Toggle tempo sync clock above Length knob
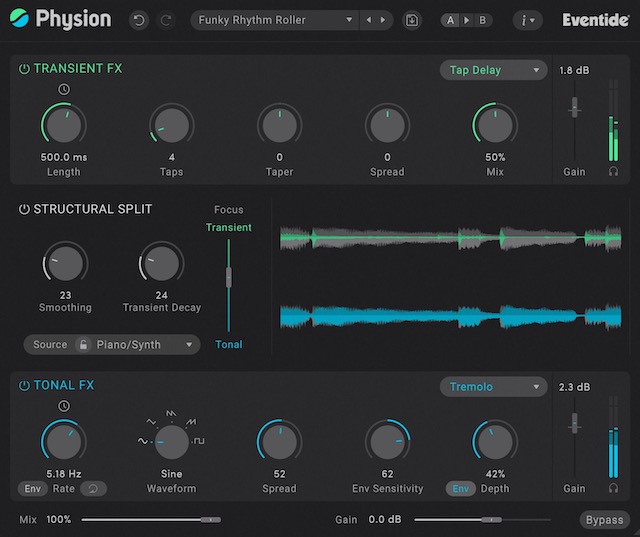This screenshot has height=537, width=640. click(64, 90)
